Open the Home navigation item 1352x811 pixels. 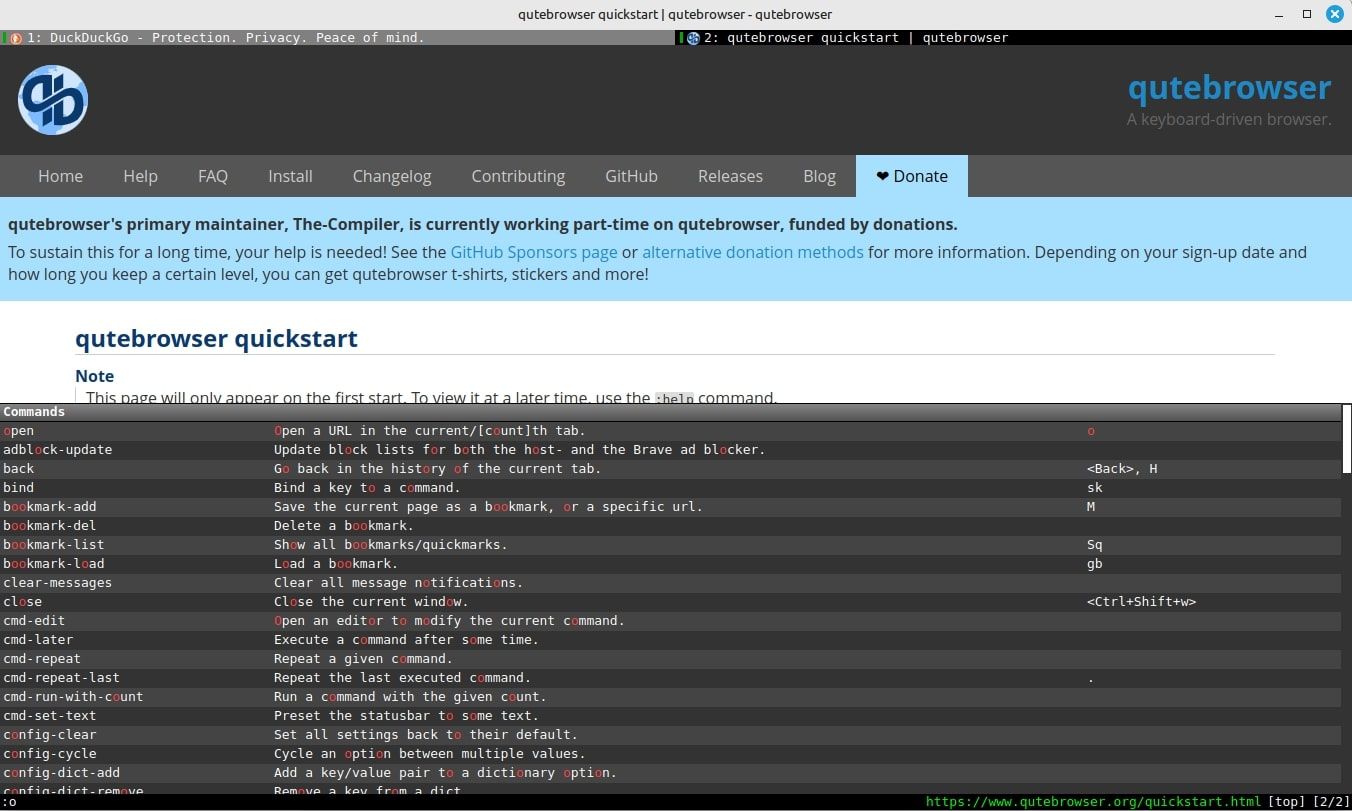60,176
